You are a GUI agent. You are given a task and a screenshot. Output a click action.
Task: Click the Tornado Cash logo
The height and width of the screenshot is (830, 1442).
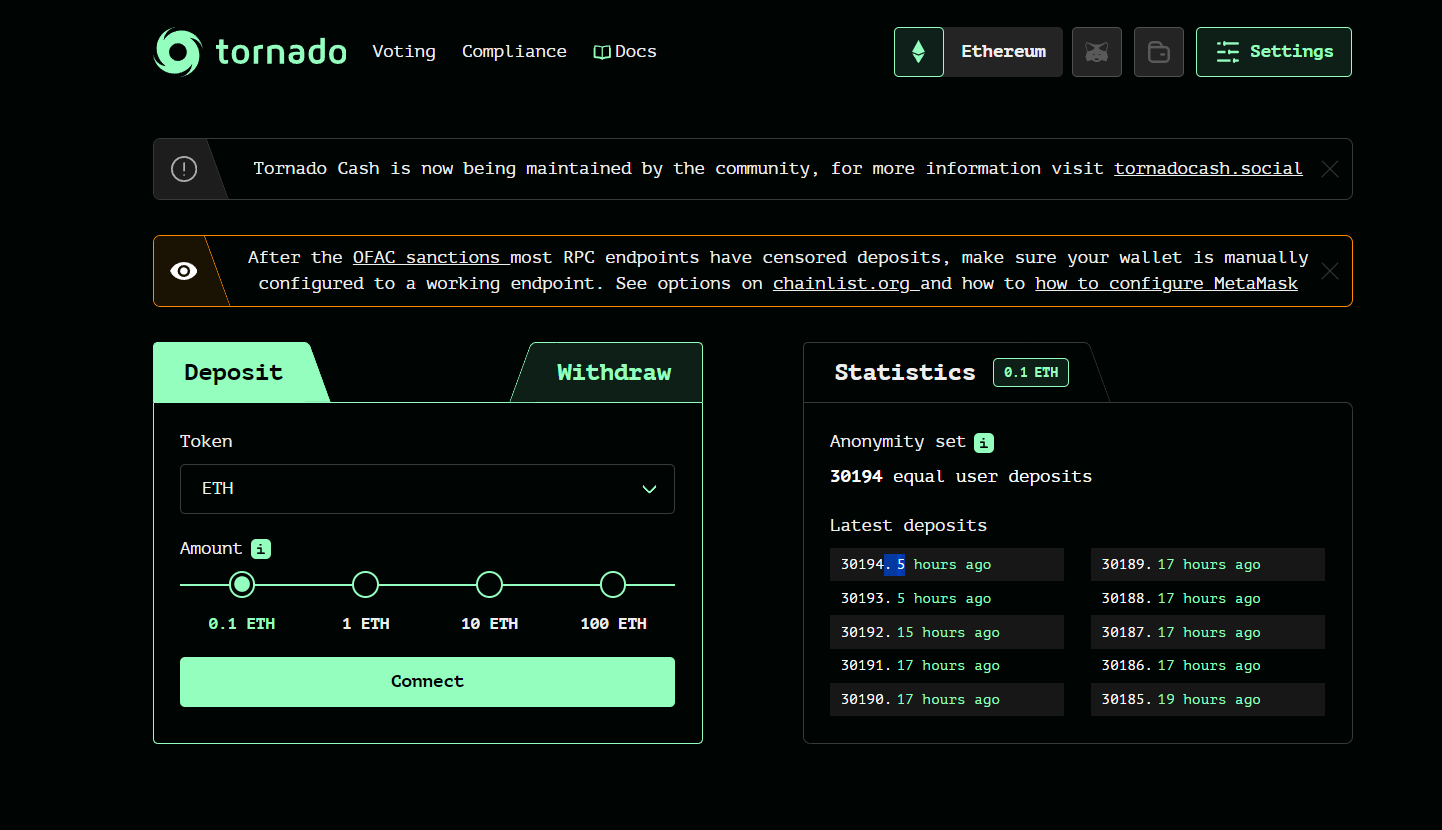pyautogui.click(x=178, y=51)
